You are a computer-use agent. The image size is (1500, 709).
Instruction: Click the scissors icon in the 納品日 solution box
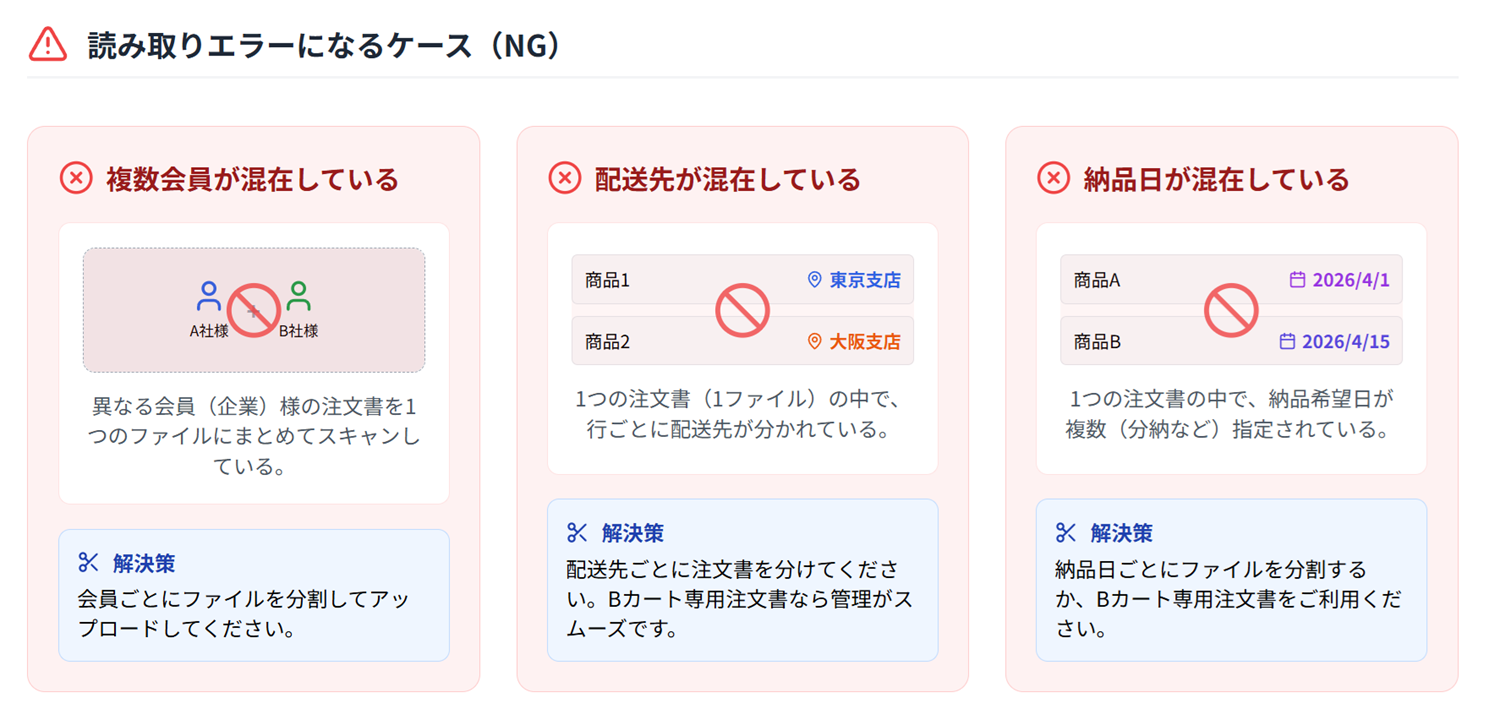pos(1066,533)
